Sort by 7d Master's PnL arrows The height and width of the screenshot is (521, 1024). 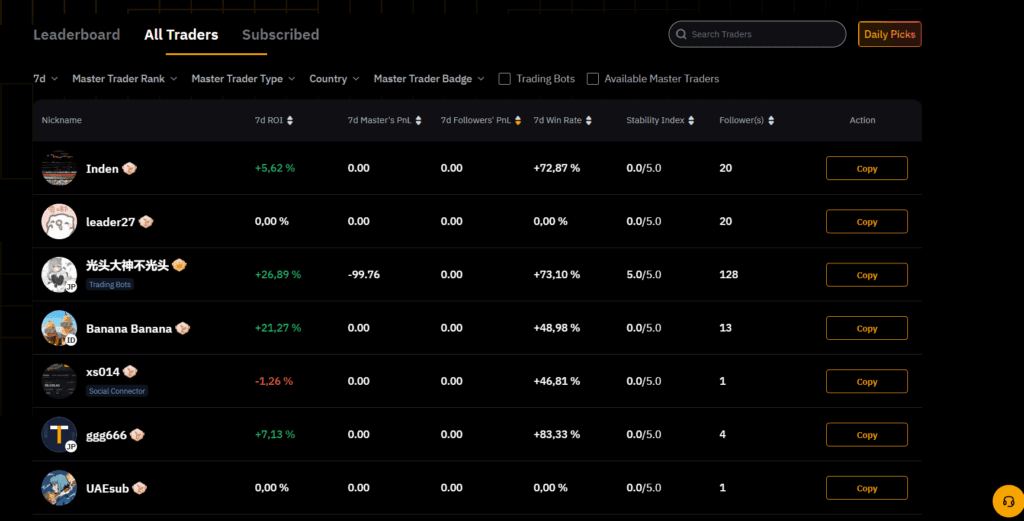[x=418, y=121]
